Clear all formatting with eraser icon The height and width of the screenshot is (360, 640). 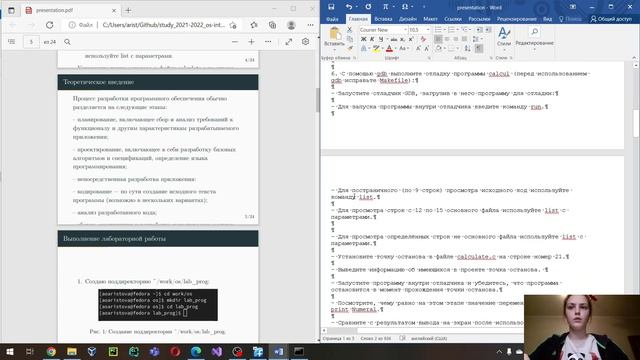(423, 39)
